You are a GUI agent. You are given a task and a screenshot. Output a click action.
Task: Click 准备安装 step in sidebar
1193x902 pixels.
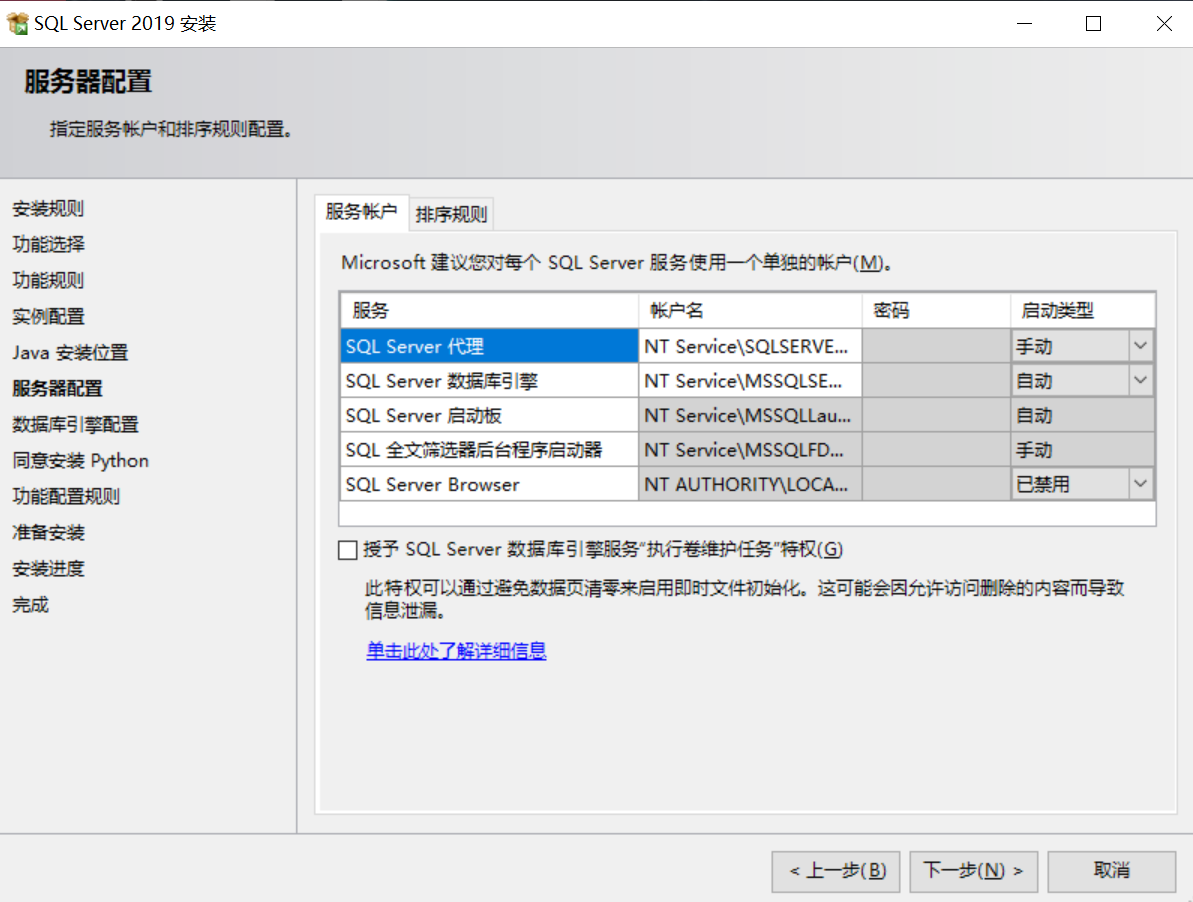[x=48, y=532]
